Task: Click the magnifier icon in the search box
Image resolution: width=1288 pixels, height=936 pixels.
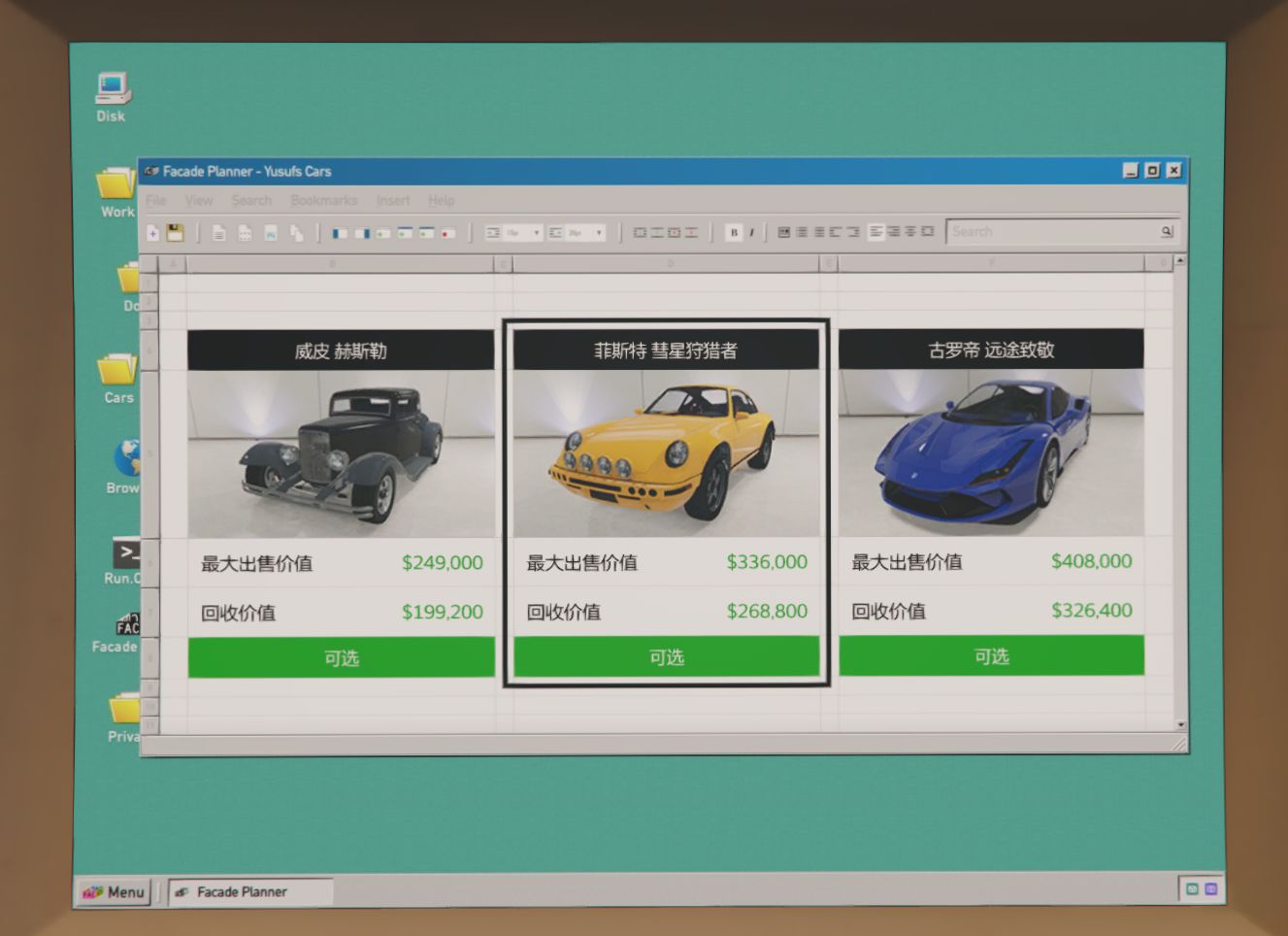Action: [1167, 231]
